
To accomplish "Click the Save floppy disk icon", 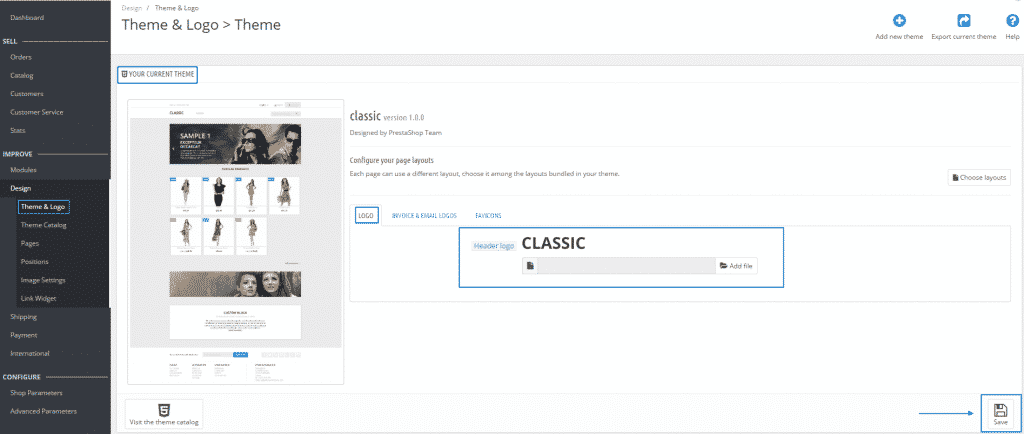I will click(x=1000, y=410).
